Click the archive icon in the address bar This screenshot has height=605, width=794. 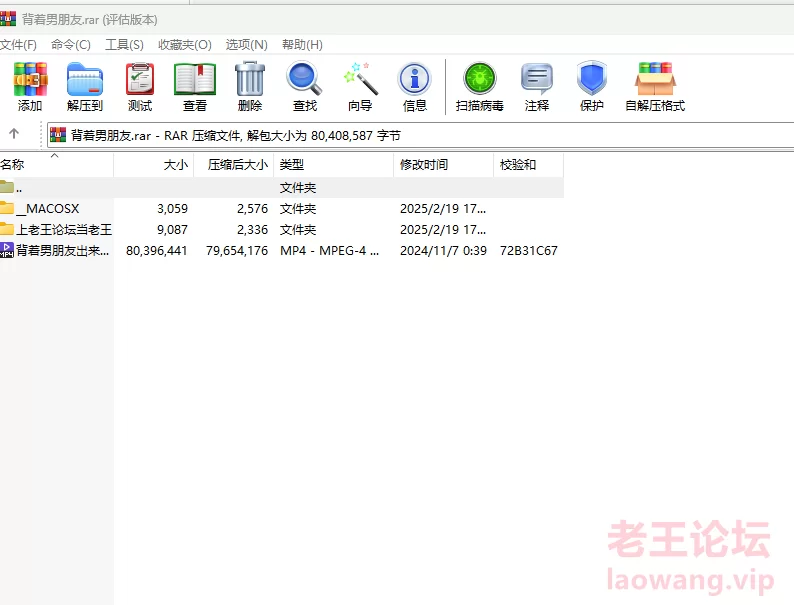tap(58, 135)
